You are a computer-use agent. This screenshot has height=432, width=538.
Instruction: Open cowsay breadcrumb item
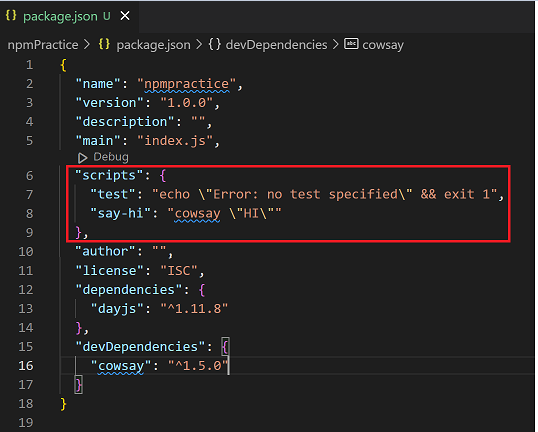tap(383, 45)
